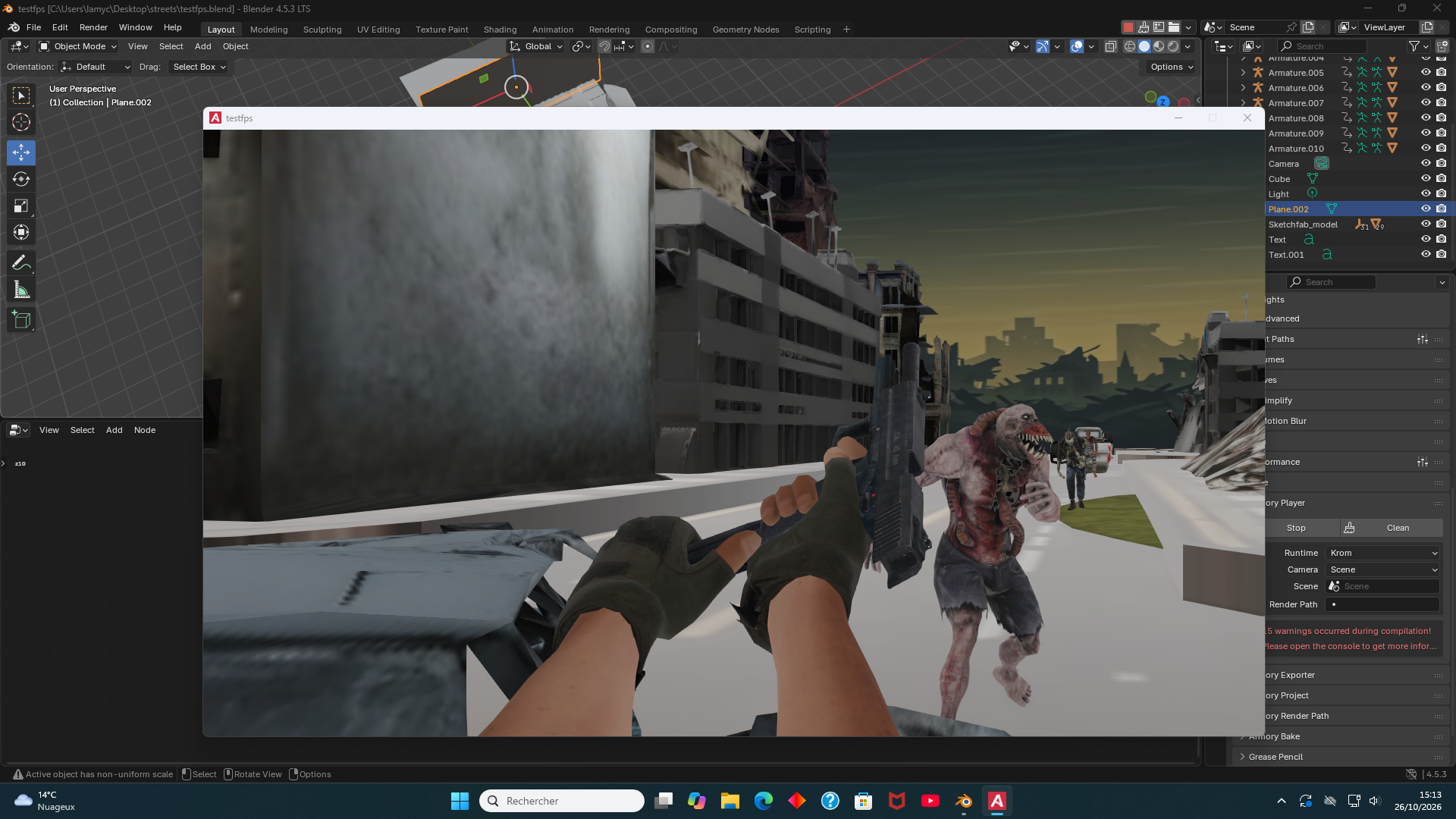Open Blender from the Windows taskbar
The width and height of the screenshot is (1456, 819).
963,801
